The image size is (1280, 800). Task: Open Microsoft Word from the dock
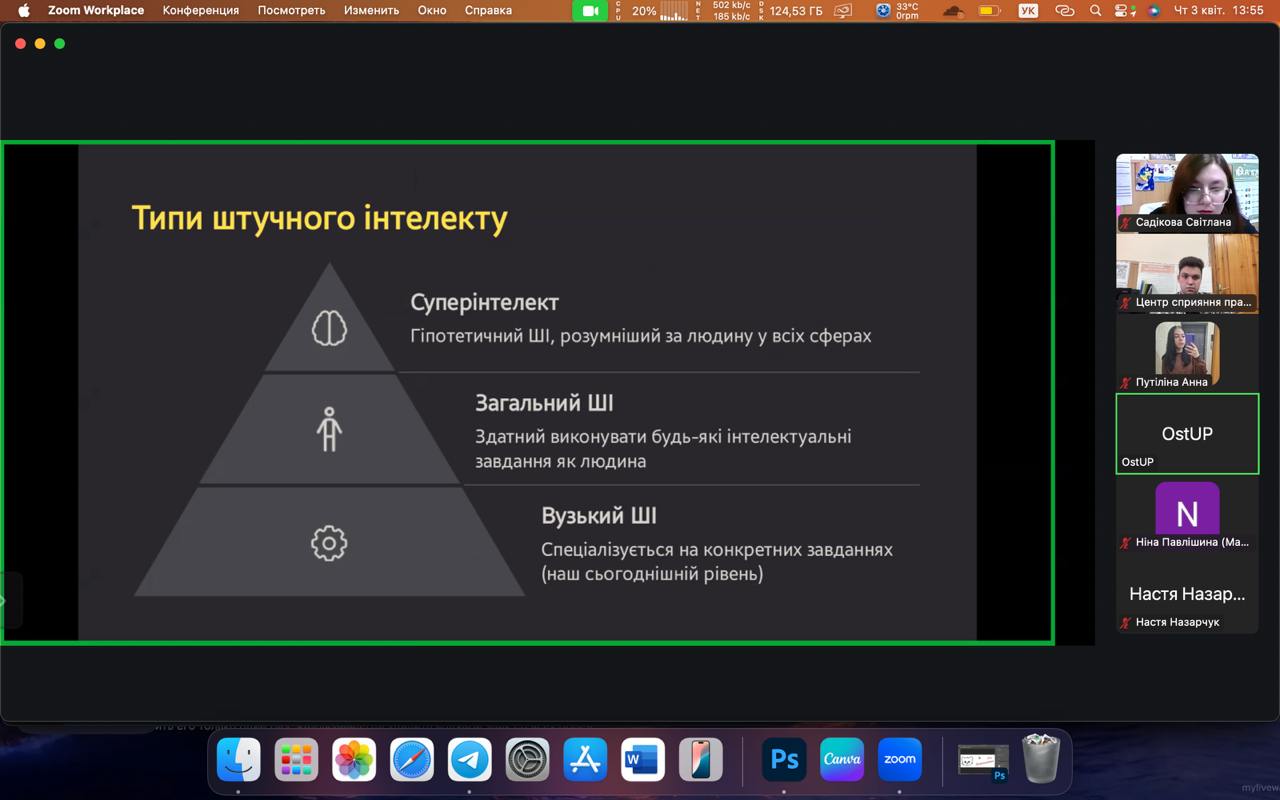pos(642,760)
